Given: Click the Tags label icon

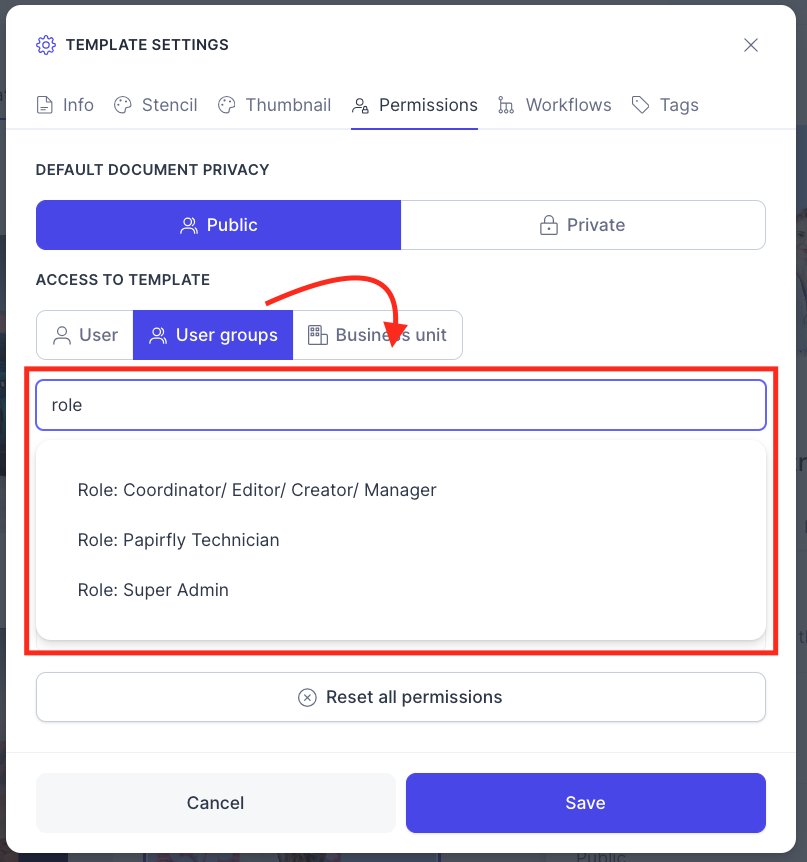Looking at the screenshot, I should click(640, 104).
